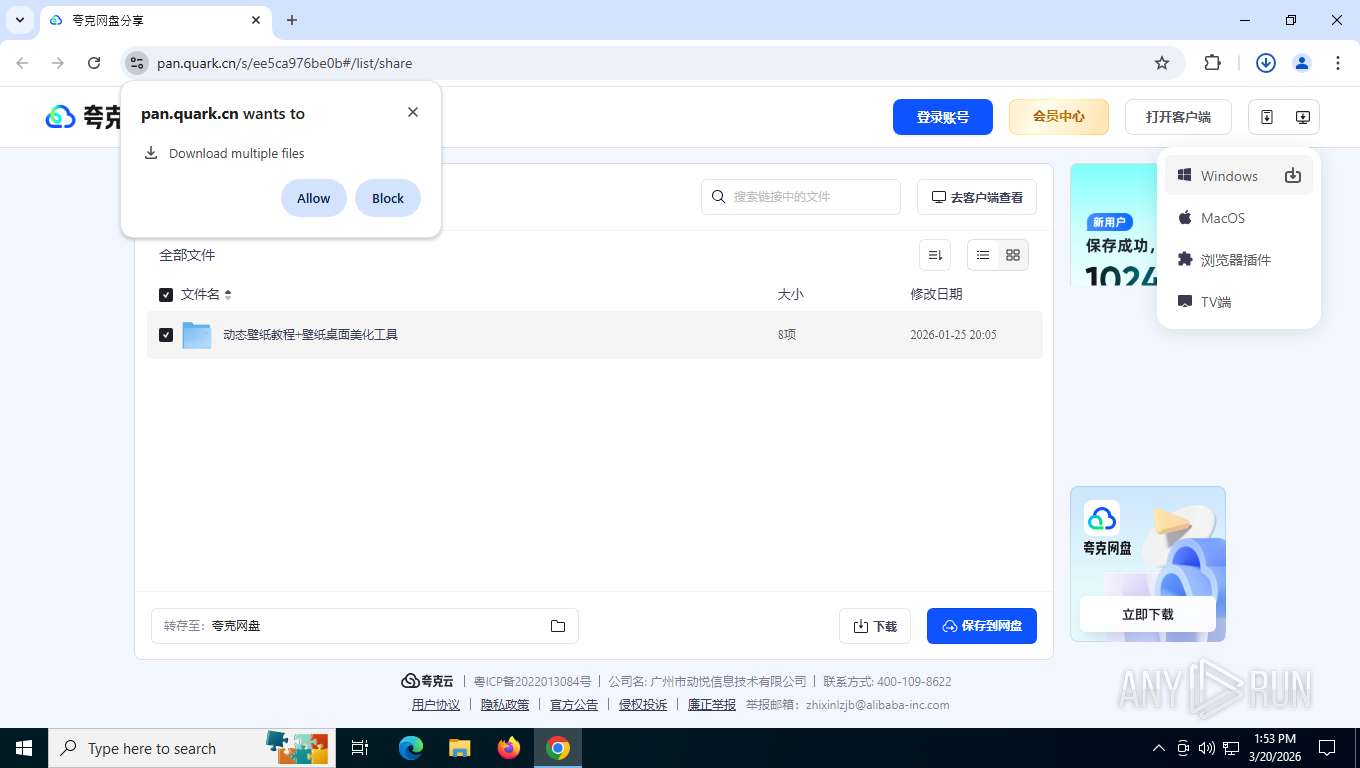Block multiple file downloads

pyautogui.click(x=388, y=198)
